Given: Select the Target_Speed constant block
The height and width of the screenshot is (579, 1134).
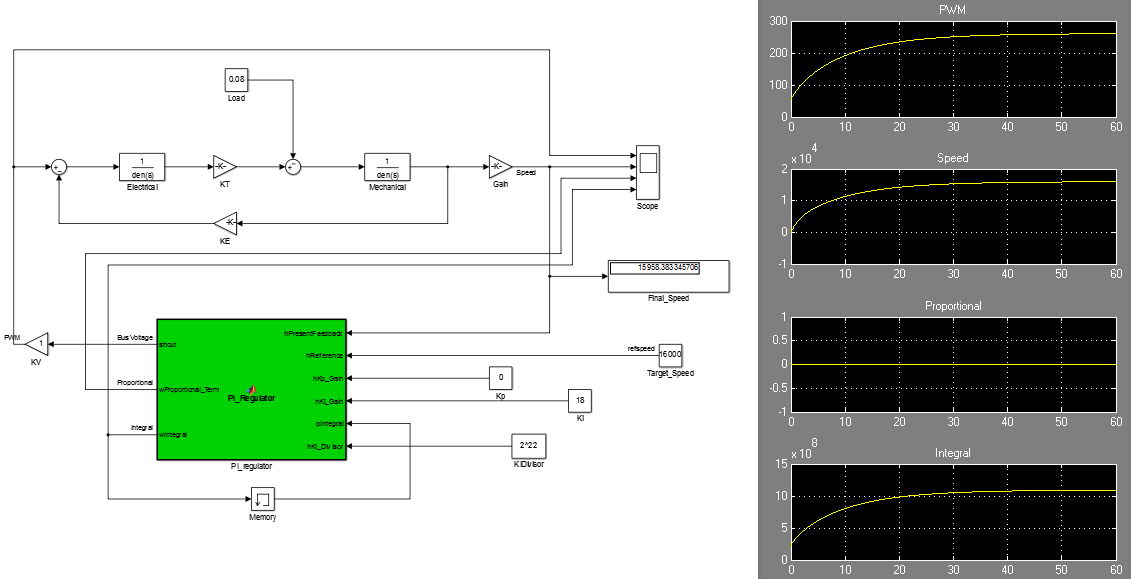Looking at the screenshot, I should (670, 354).
